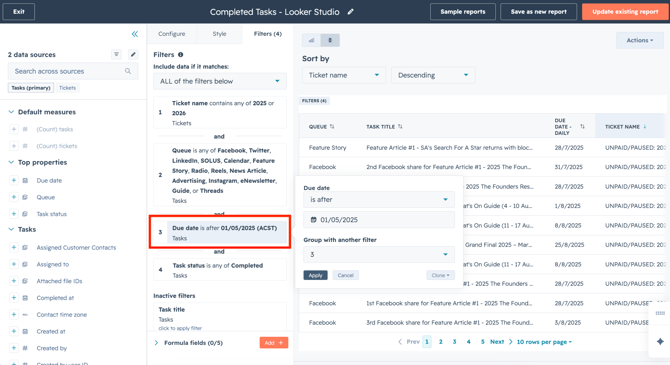Go to page 2 of results
The height and width of the screenshot is (365, 670).
point(441,342)
